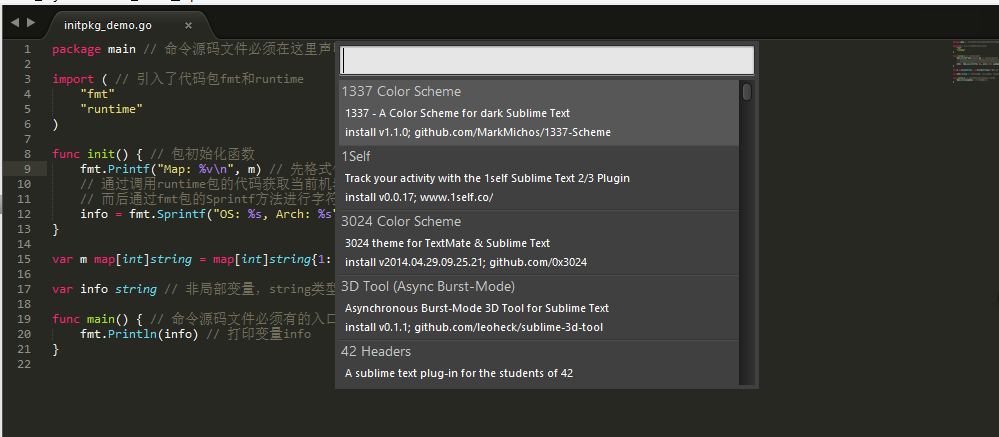Focus the package search input box
The image size is (999, 437).
(545, 61)
